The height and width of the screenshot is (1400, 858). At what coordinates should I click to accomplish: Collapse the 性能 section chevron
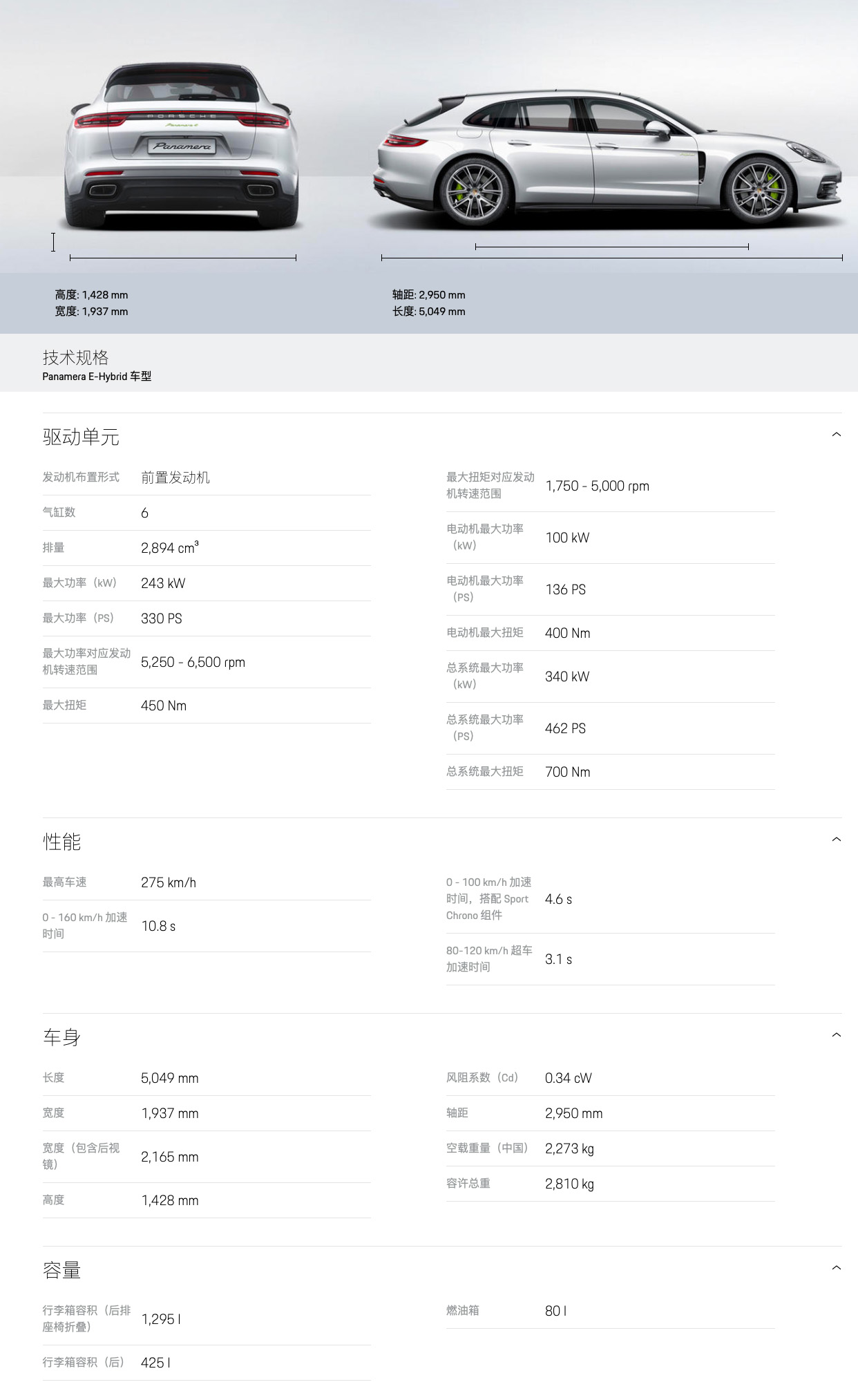[836, 840]
